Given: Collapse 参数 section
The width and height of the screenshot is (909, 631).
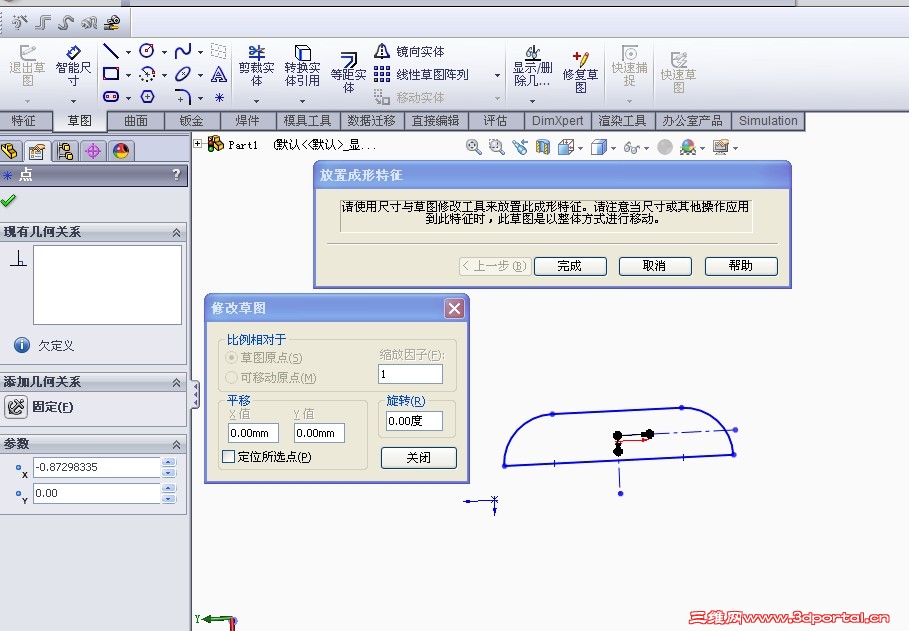Looking at the screenshot, I should [x=176, y=445].
